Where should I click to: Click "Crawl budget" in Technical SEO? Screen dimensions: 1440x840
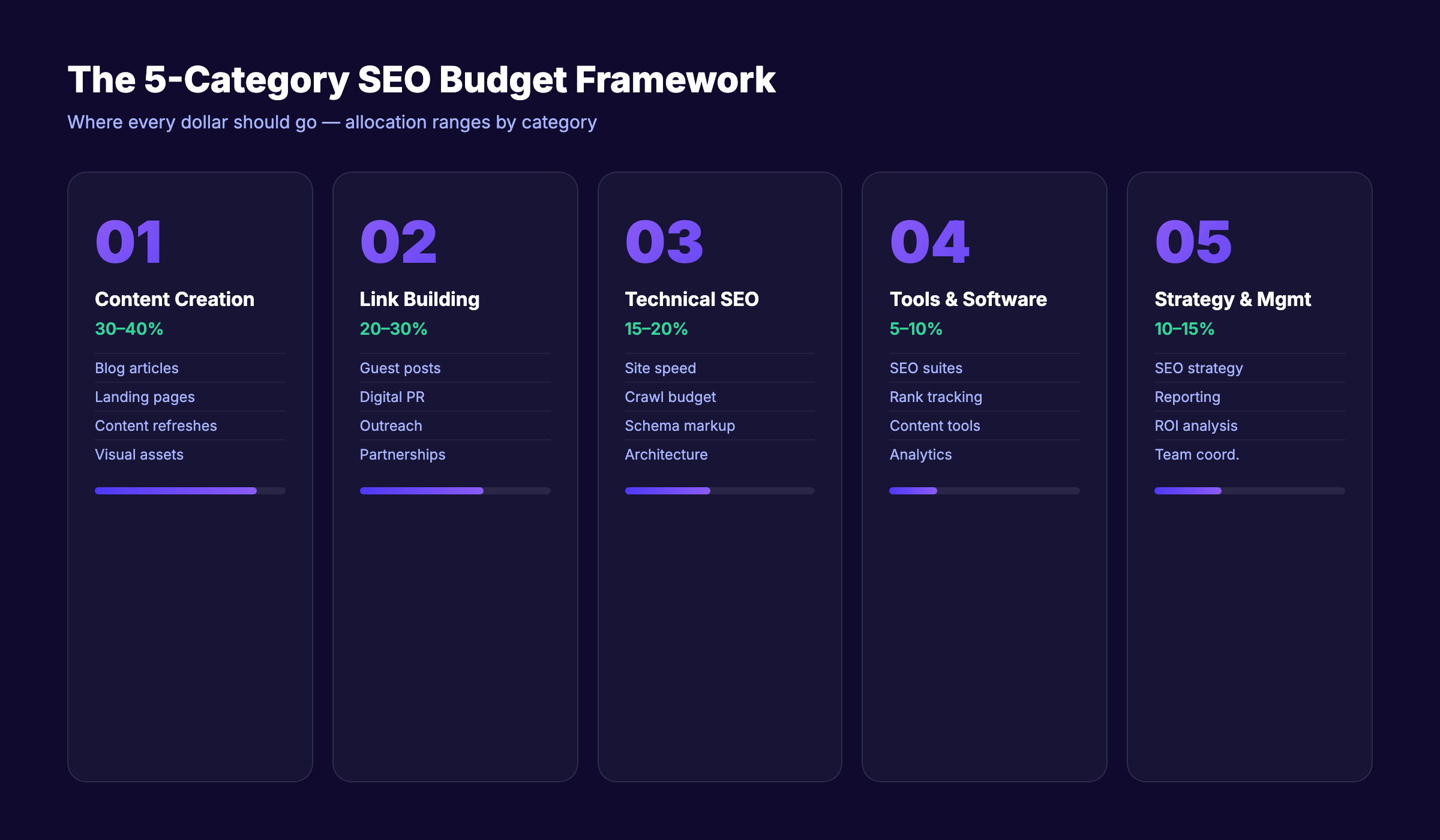(x=670, y=397)
